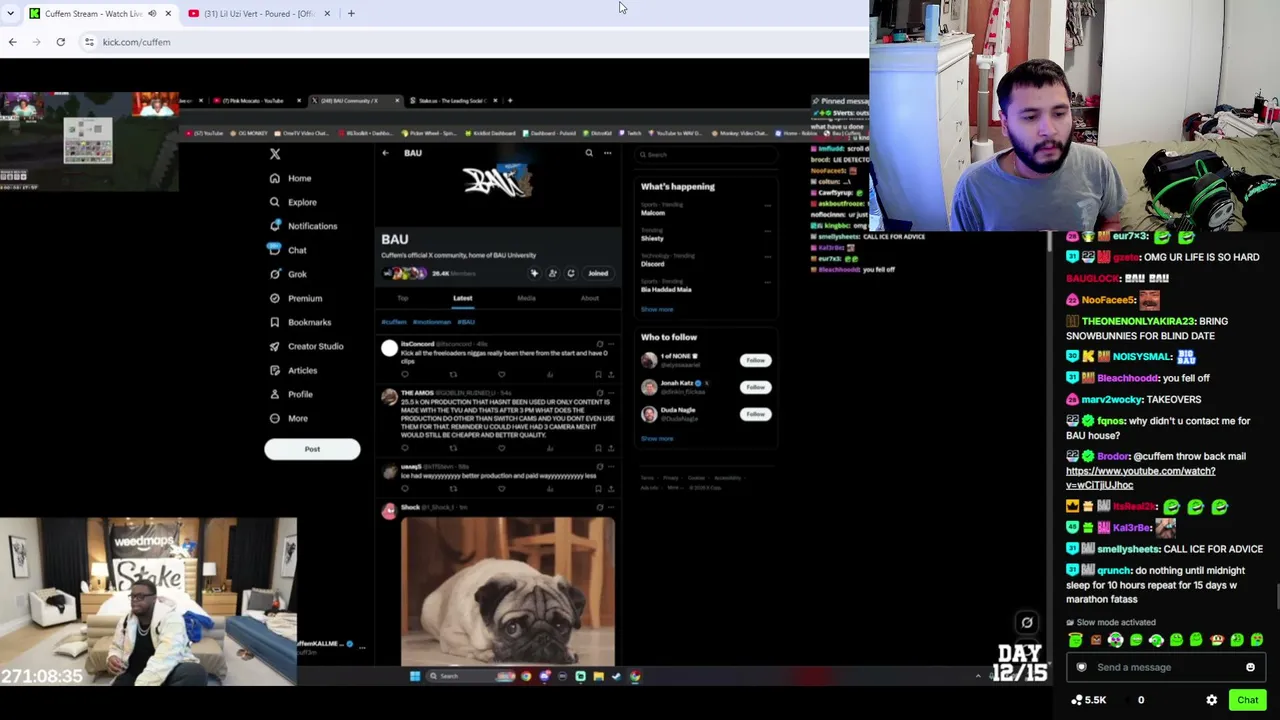1280x720 pixels.
Task: Select the Top tab in BAU community
Action: click(x=403, y=298)
